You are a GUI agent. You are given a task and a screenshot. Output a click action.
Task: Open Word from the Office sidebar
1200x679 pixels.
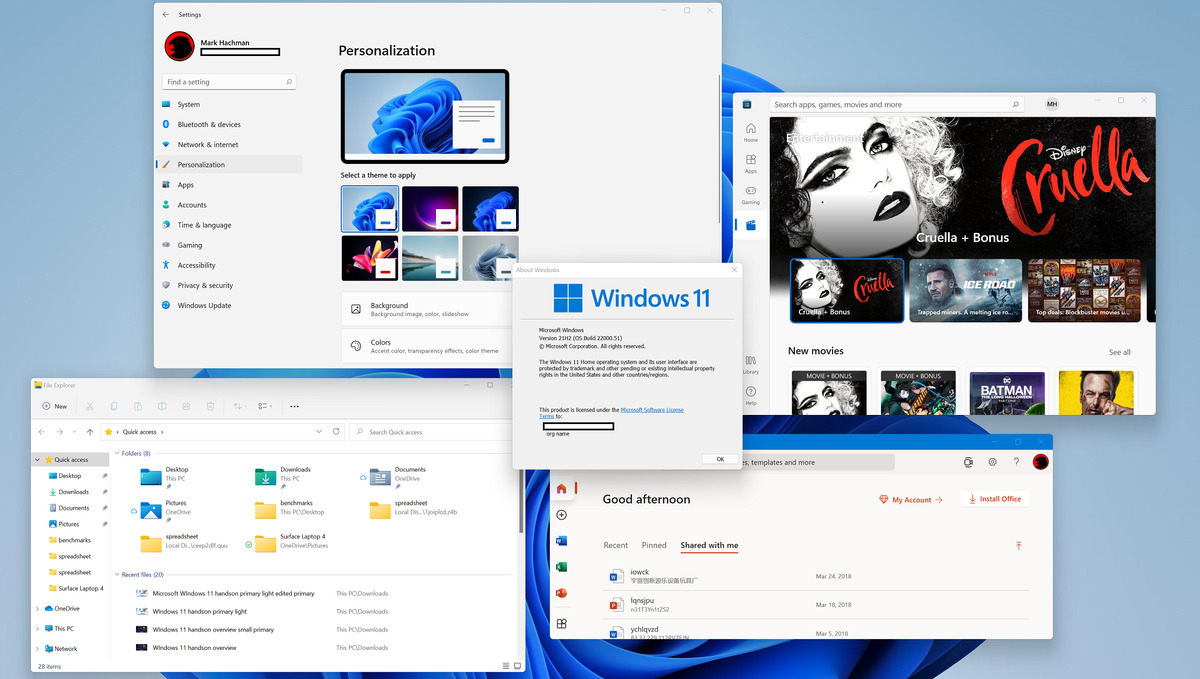562,540
